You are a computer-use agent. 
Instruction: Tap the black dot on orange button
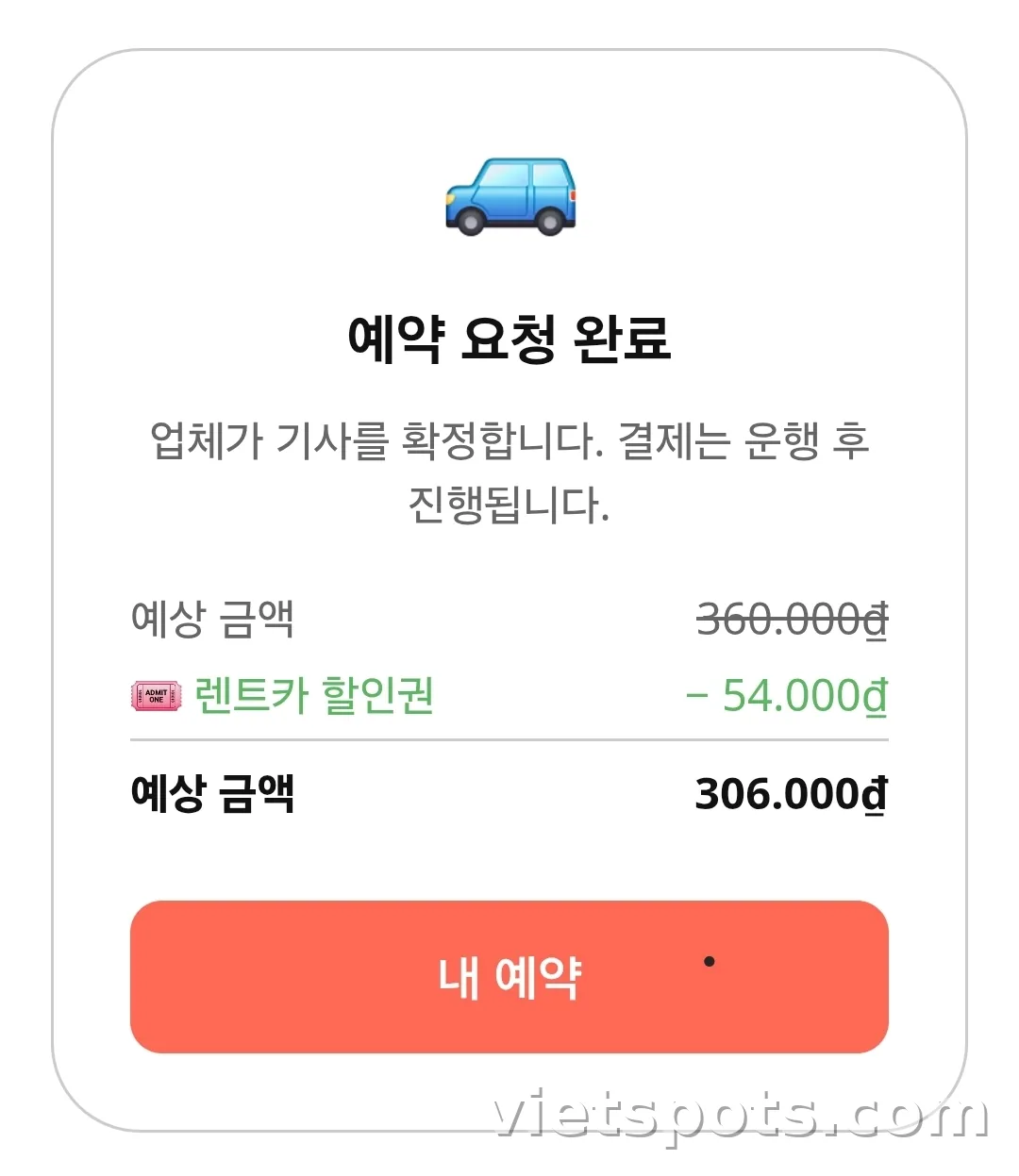pos(710,962)
